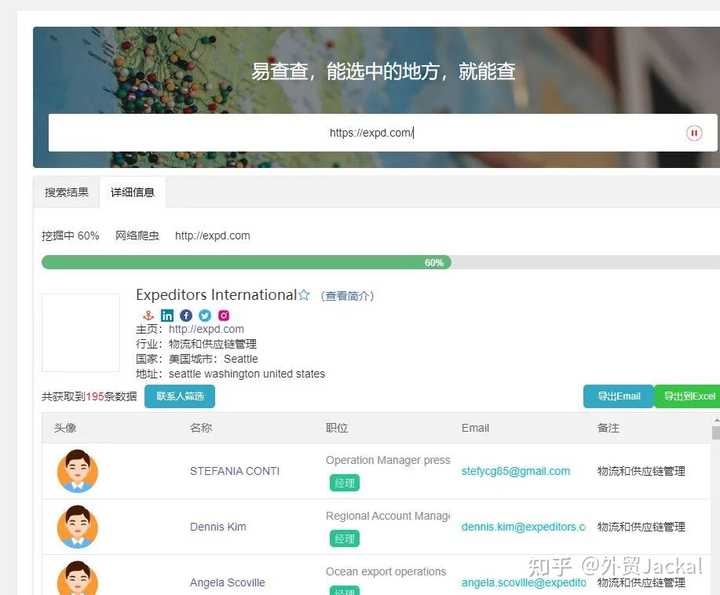Click the Email column header

(x=475, y=428)
